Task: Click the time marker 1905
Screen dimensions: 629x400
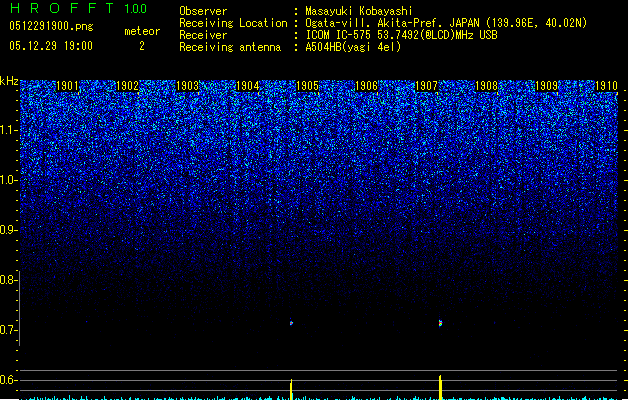Action: pyautogui.click(x=307, y=85)
